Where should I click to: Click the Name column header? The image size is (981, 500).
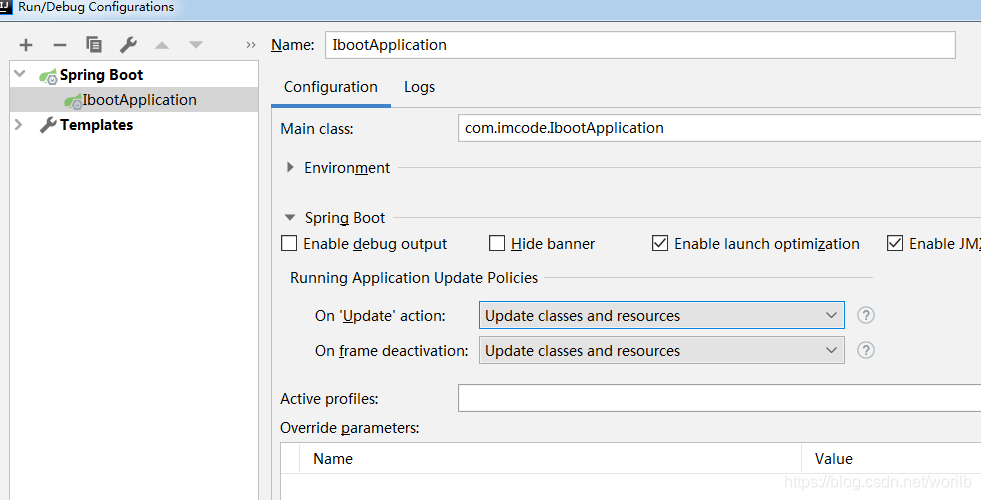[333, 459]
